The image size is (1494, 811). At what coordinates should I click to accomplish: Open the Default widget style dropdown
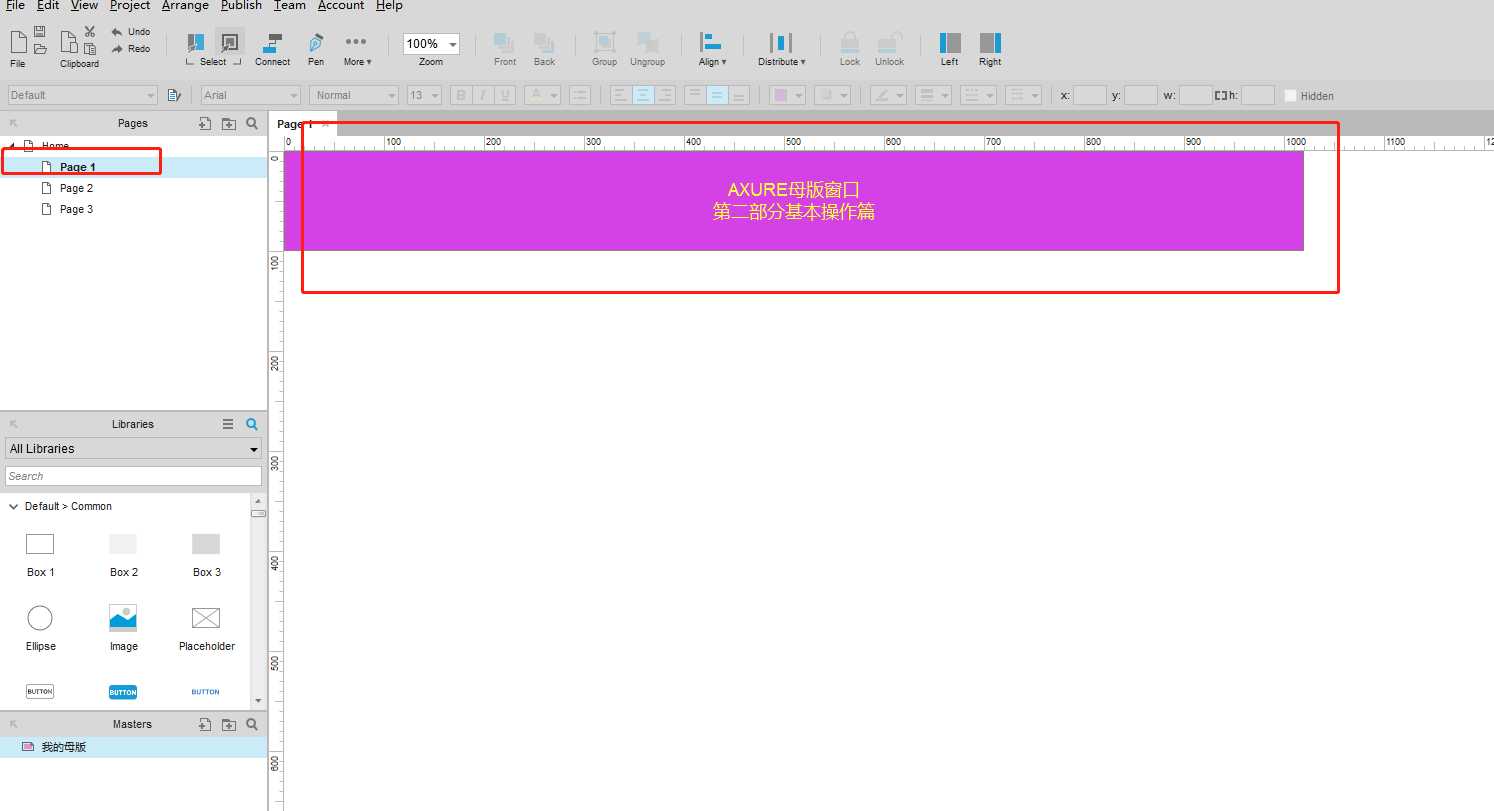82,95
